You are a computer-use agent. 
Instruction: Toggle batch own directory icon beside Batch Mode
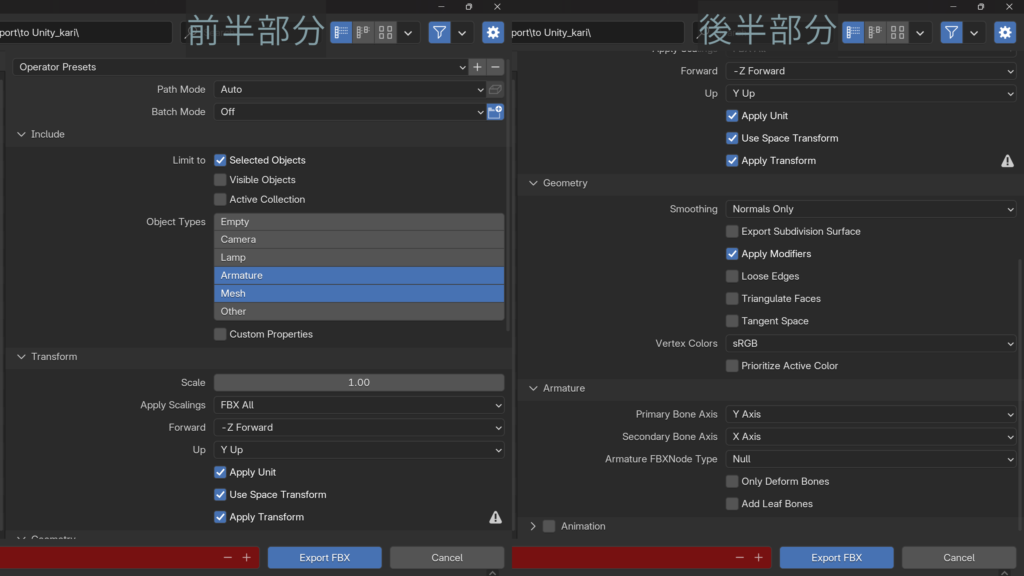[495, 112]
